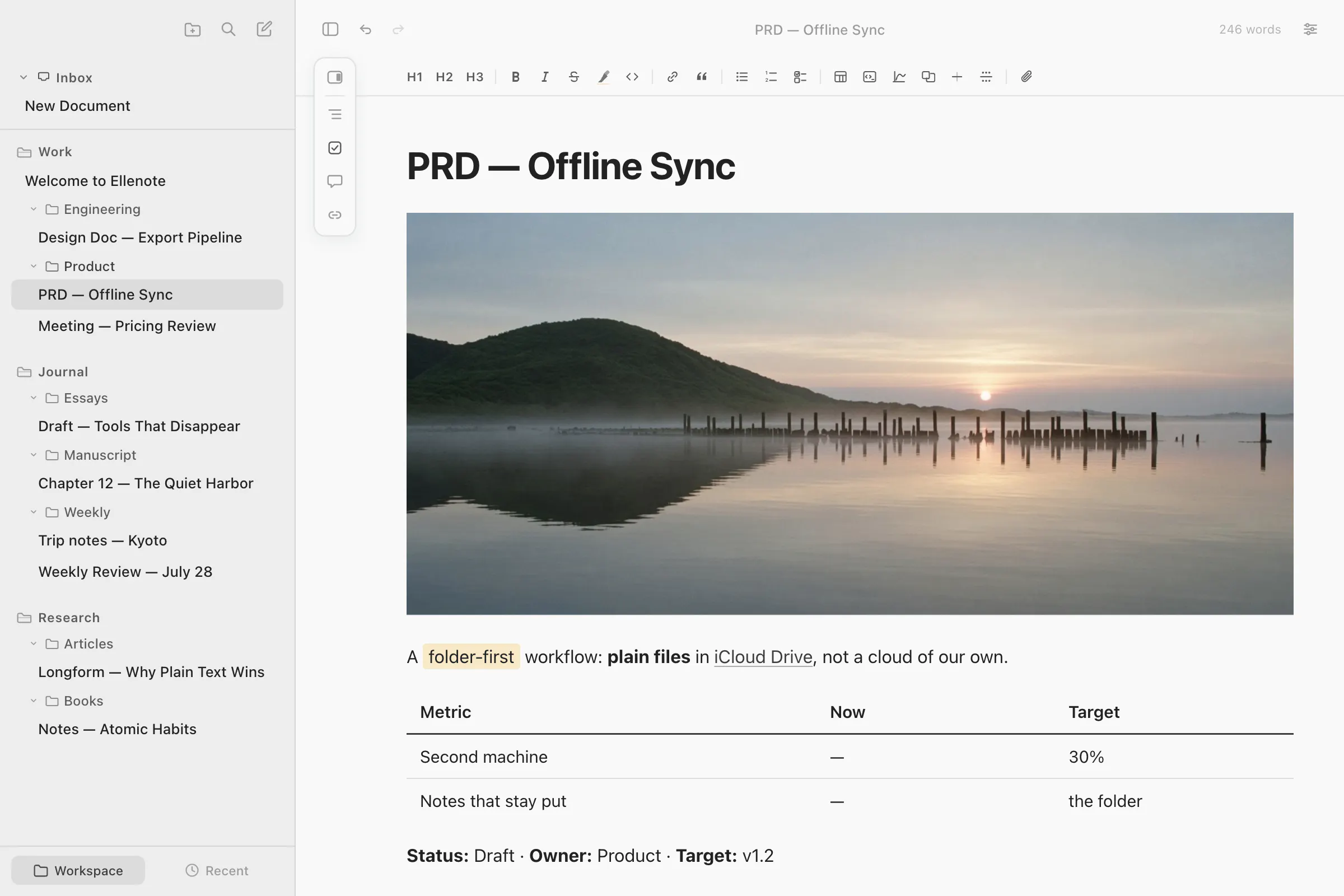Screen dimensions: 1344x896
Task: Apply Heading 3 formatting
Action: pos(474,77)
